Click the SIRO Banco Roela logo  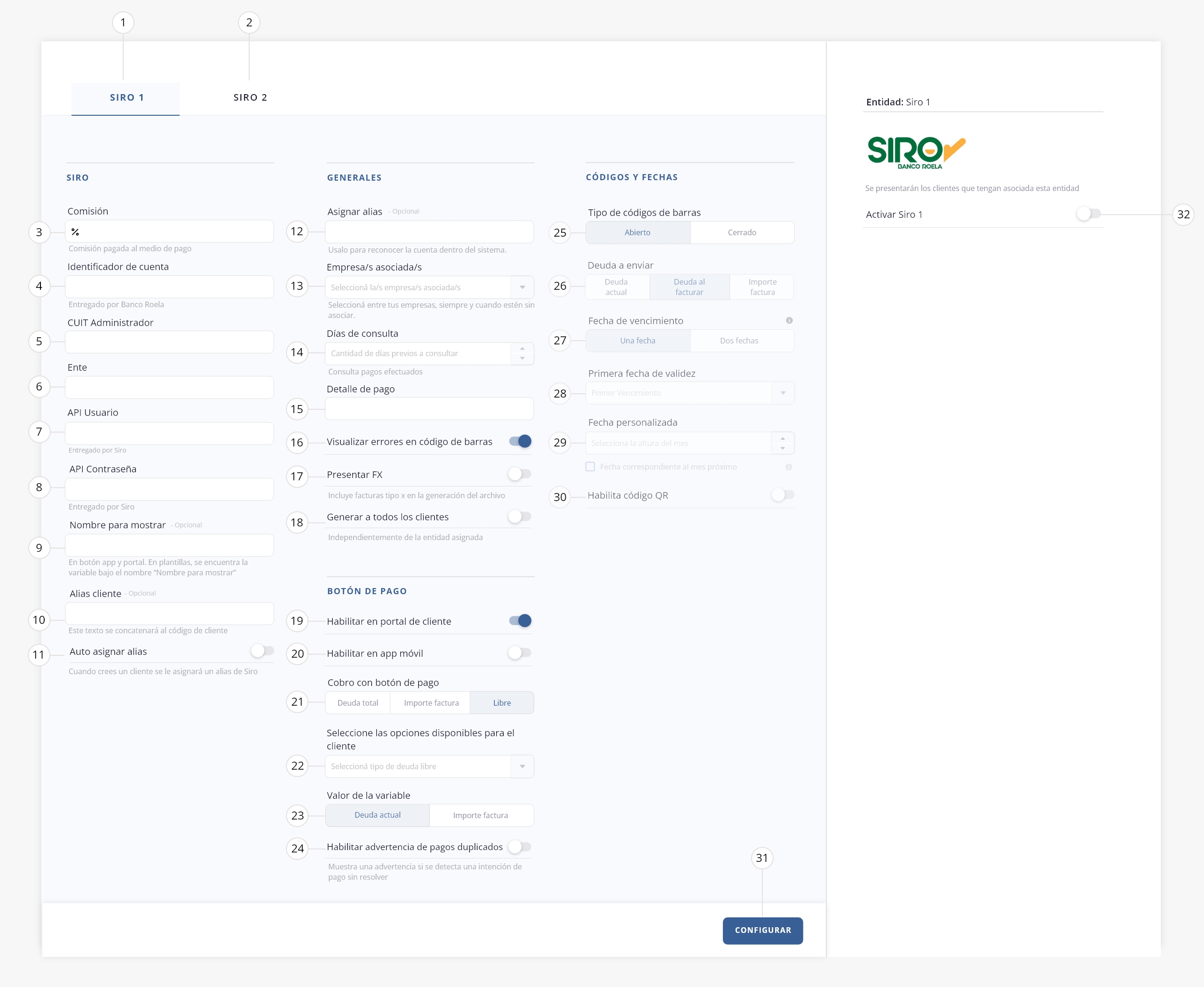(x=916, y=152)
